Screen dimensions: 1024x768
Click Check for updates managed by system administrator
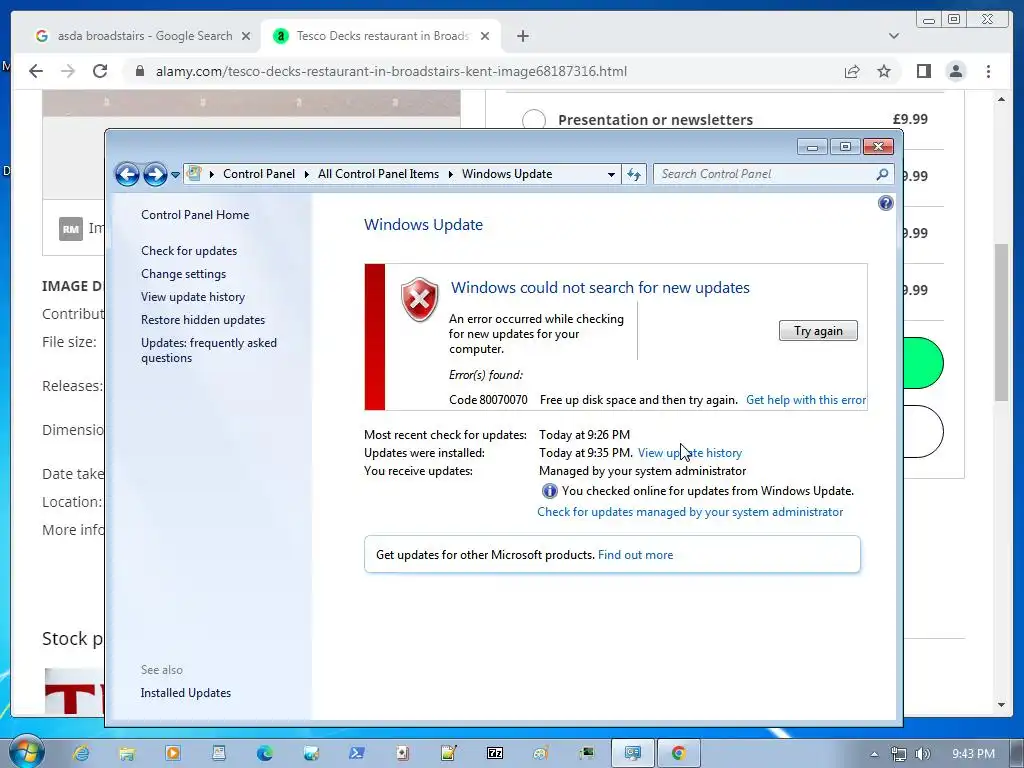690,512
